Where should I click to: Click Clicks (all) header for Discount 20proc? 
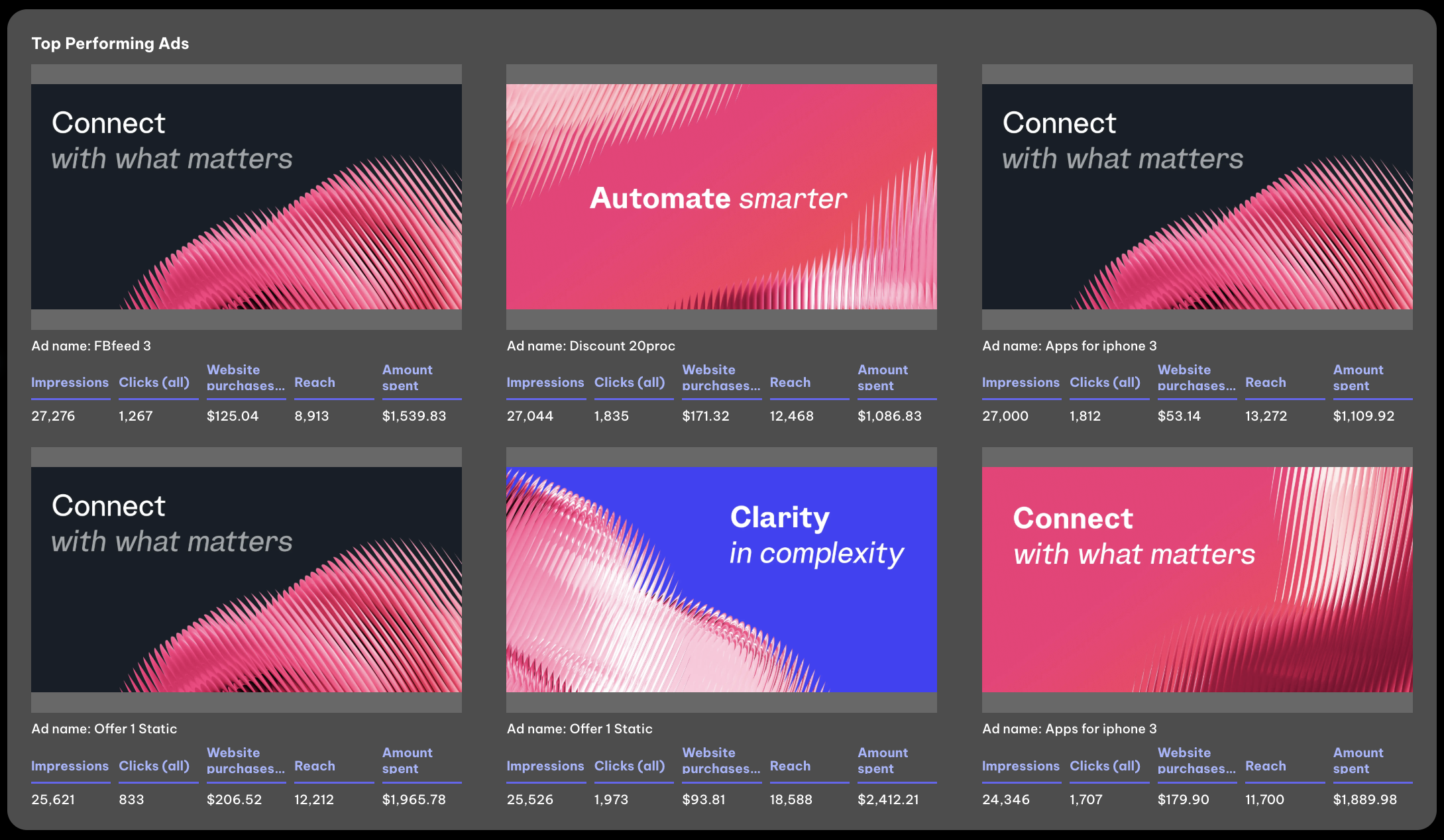633,382
